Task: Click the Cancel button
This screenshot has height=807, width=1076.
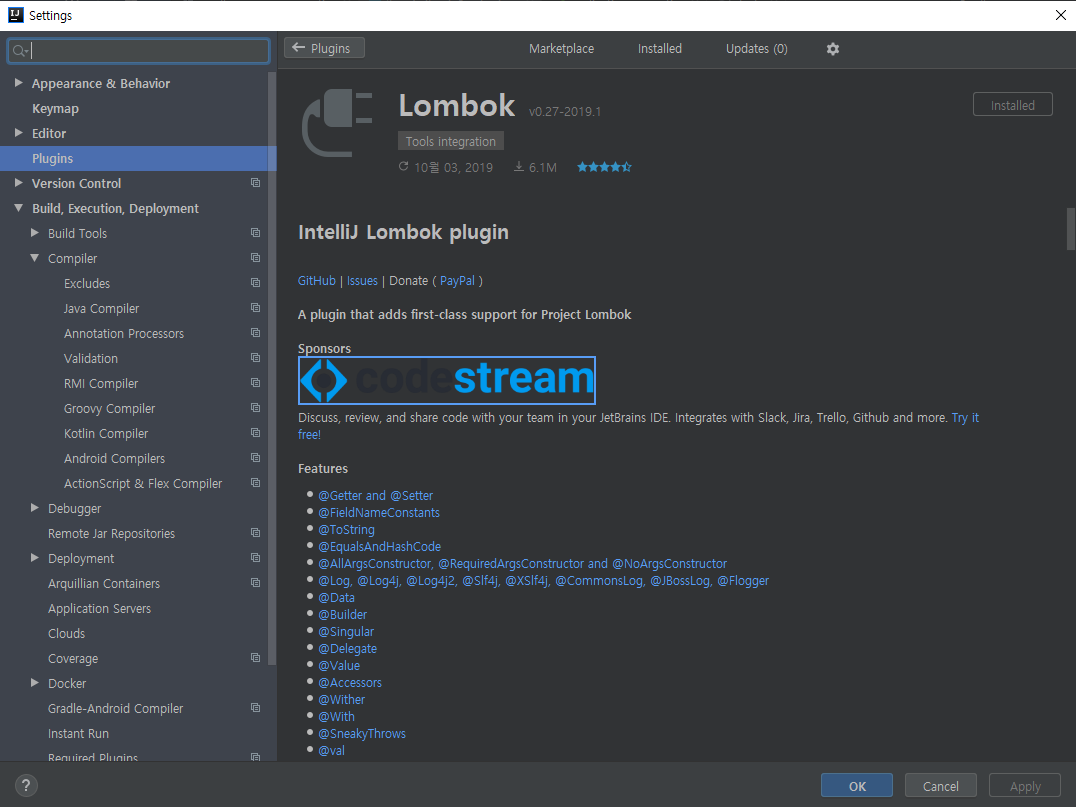Action: coord(940,786)
